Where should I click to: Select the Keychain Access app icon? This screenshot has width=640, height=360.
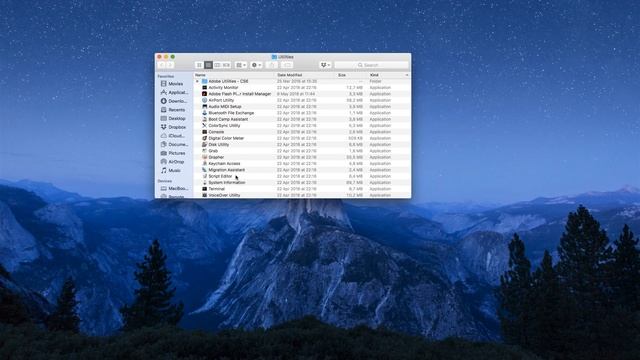click(x=204, y=163)
